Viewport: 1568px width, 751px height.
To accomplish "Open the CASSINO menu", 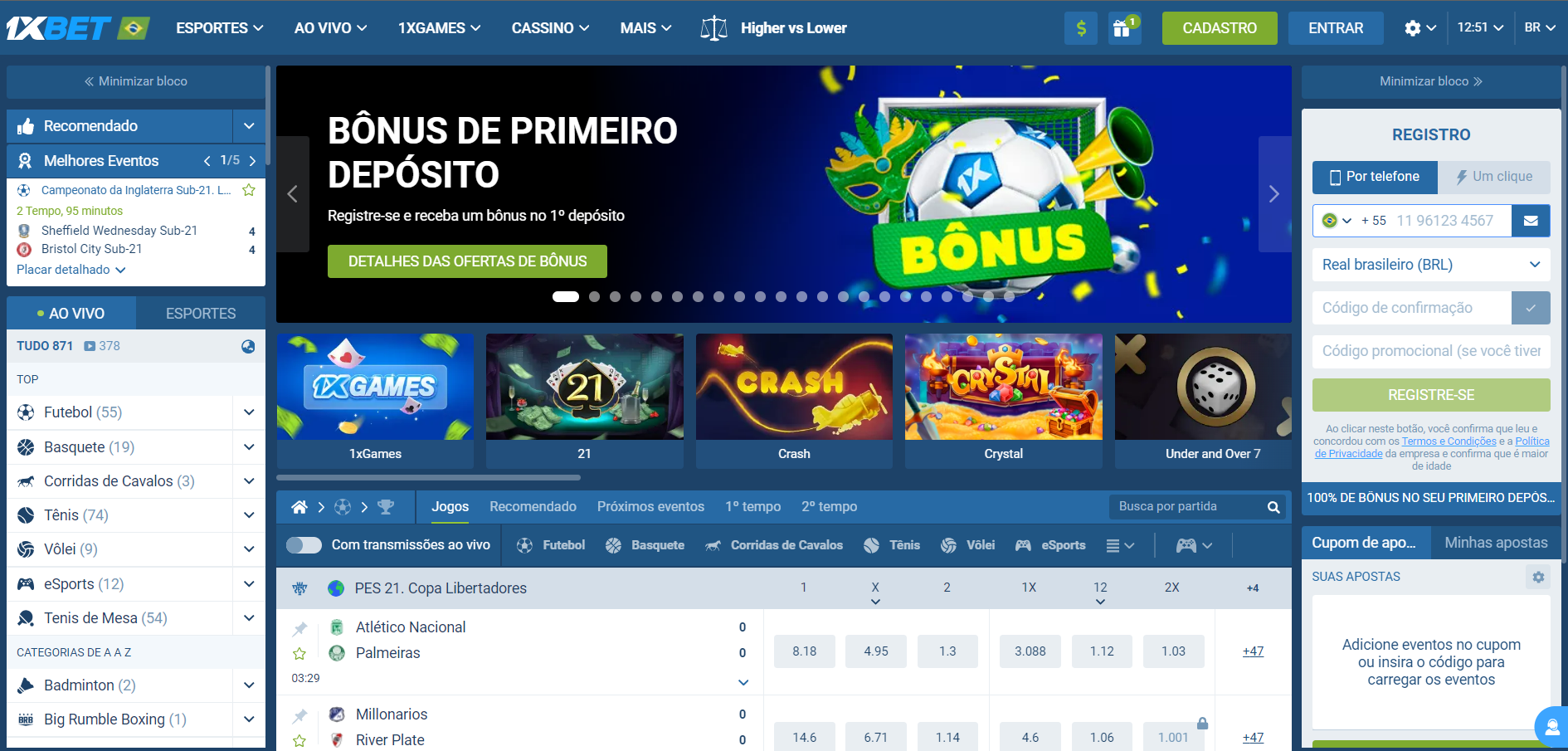I will tap(550, 28).
